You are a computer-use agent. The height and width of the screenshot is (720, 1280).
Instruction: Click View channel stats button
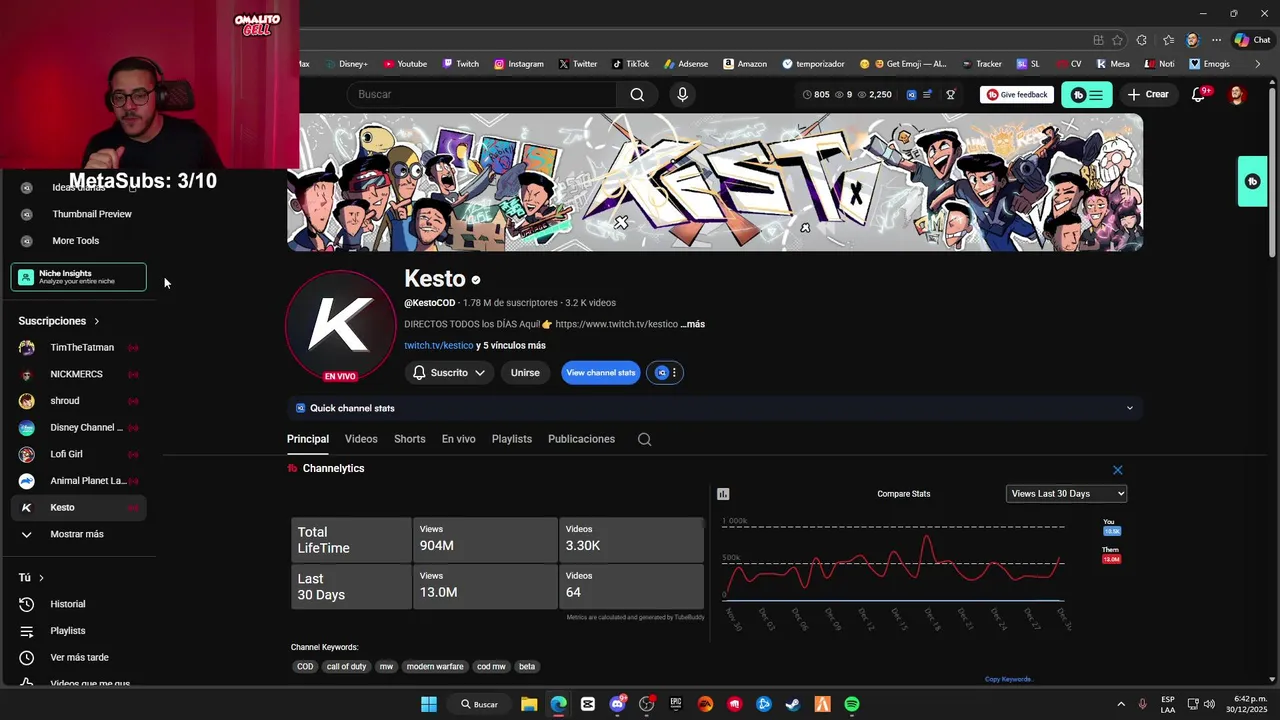click(x=601, y=373)
